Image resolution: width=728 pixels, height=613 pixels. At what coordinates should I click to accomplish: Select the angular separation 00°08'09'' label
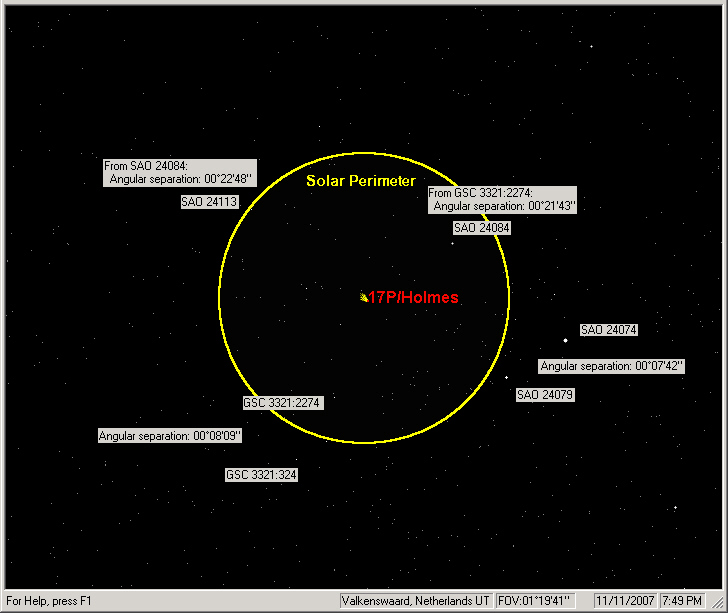click(170, 436)
